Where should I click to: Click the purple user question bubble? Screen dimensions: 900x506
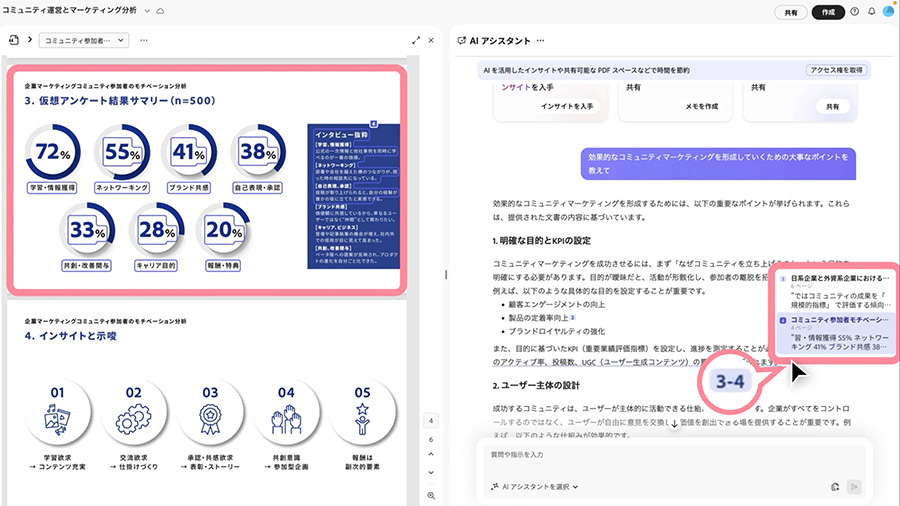pos(718,164)
